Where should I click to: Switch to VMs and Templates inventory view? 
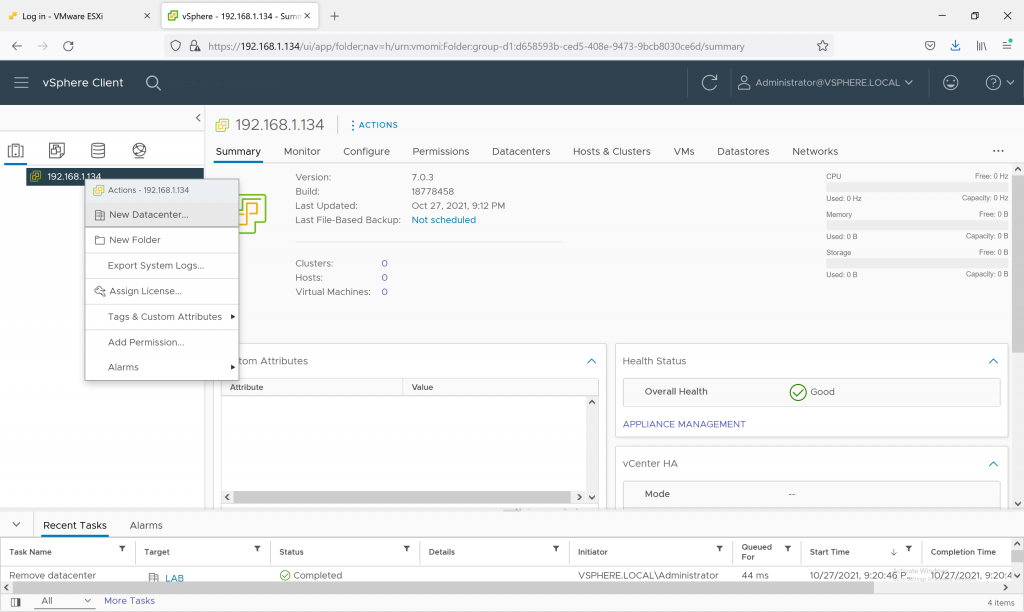[57, 151]
